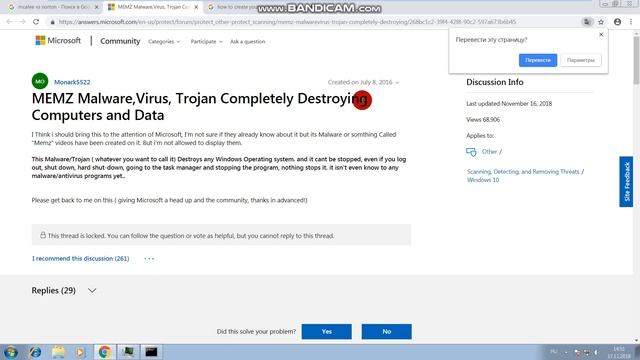Image resolution: width=640 pixels, height=360 pixels.
Task: Click the address bar URL field
Action: [287, 22]
